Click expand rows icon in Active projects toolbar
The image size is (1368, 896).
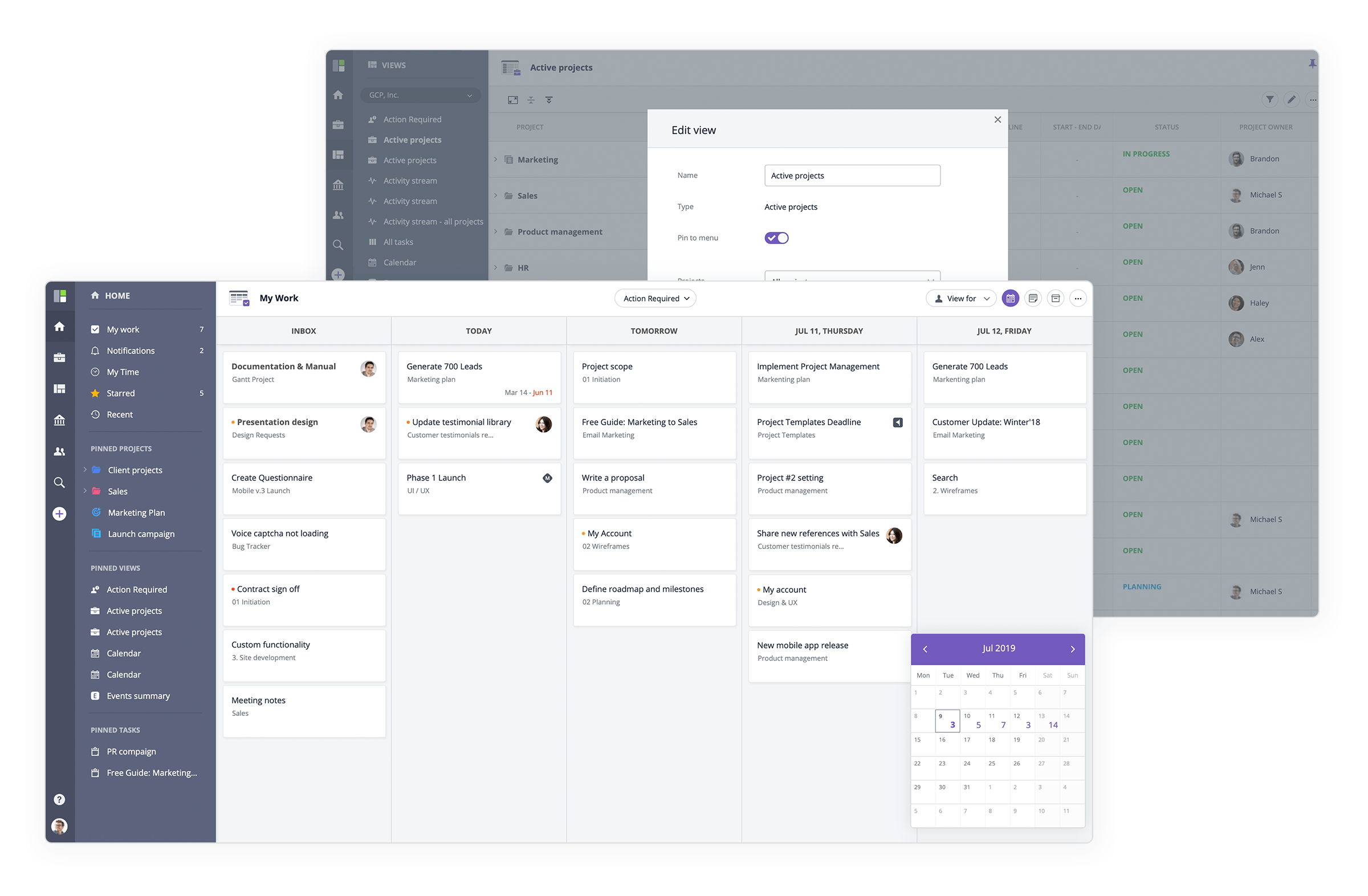tap(549, 100)
